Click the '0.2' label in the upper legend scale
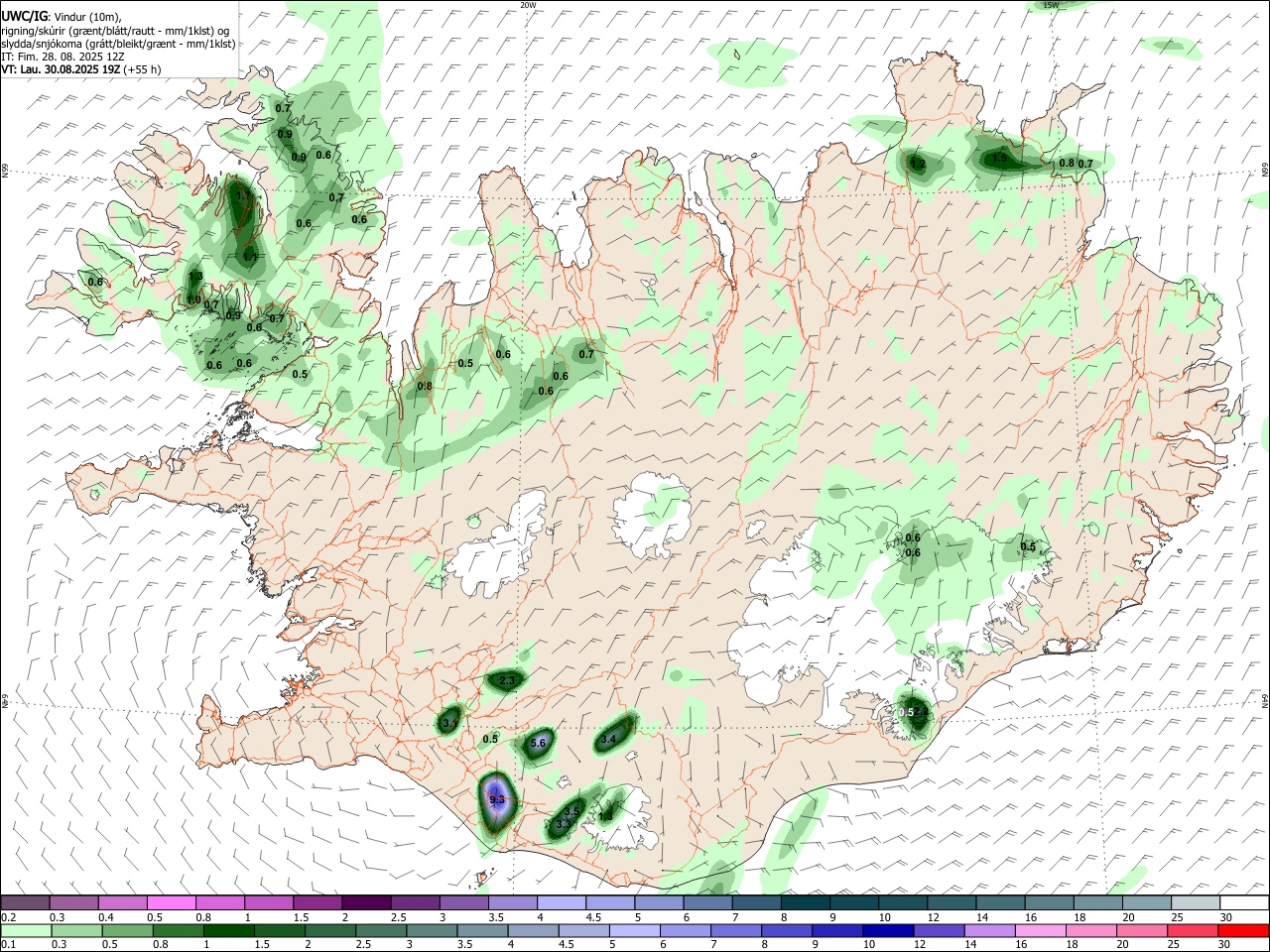The image size is (1270, 952). coord(8,917)
